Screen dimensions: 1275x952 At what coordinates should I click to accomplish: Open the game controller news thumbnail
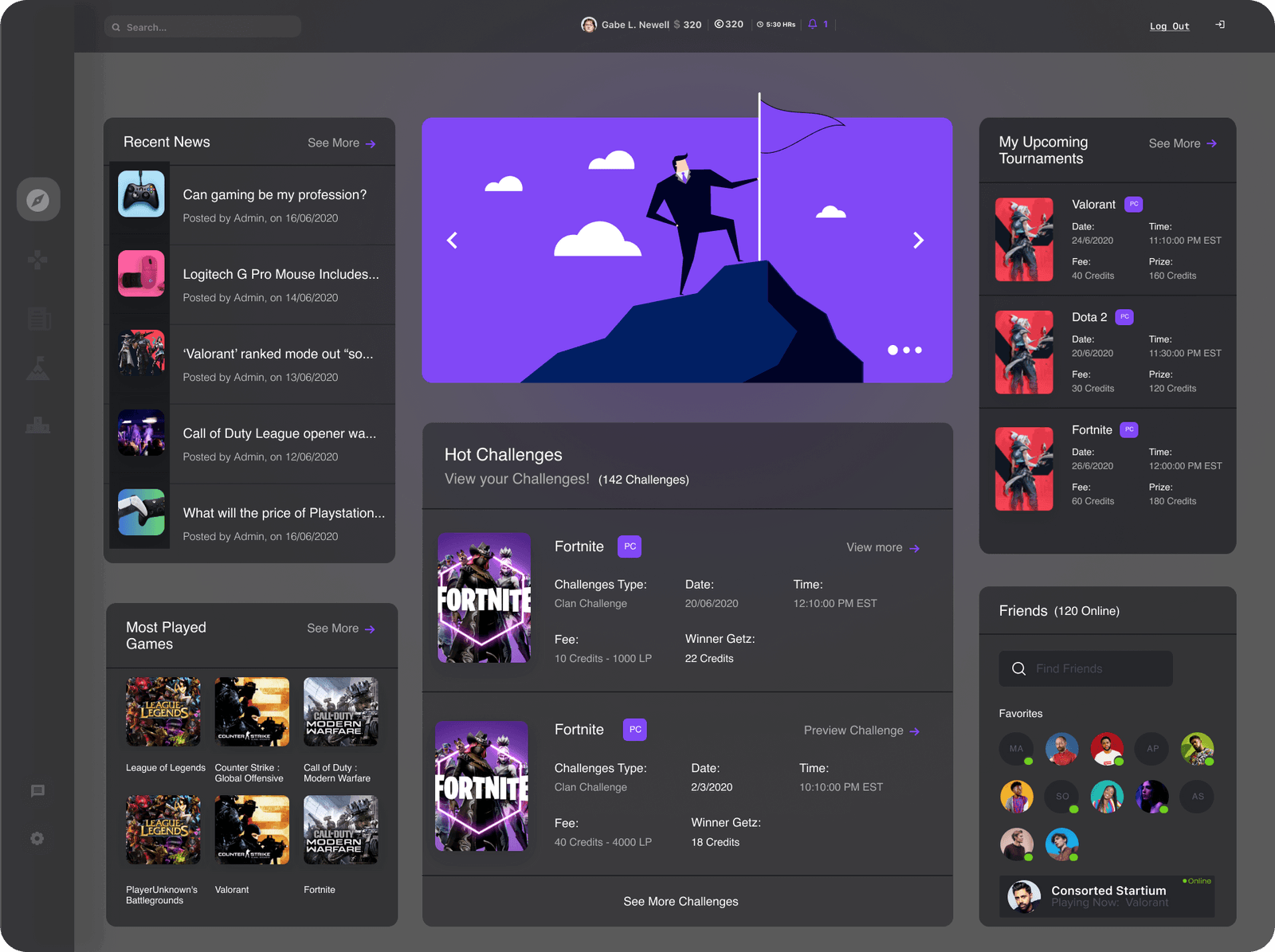click(x=141, y=194)
